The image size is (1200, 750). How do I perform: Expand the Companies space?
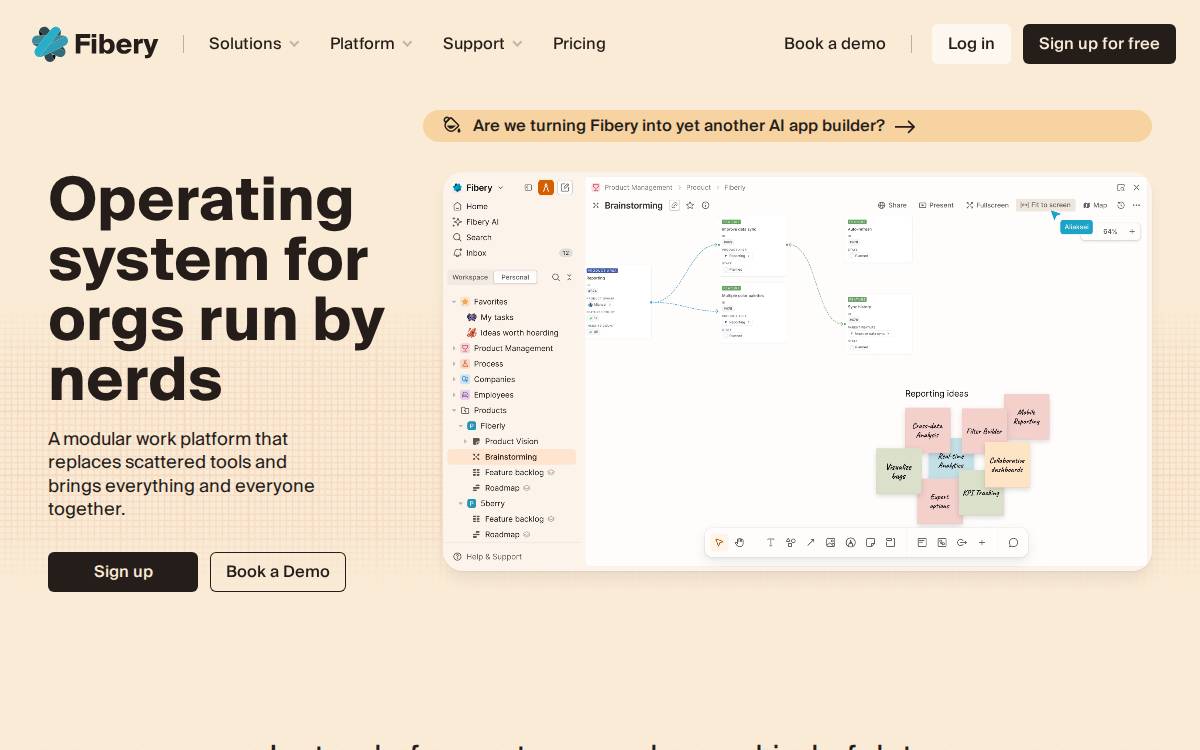pos(454,379)
